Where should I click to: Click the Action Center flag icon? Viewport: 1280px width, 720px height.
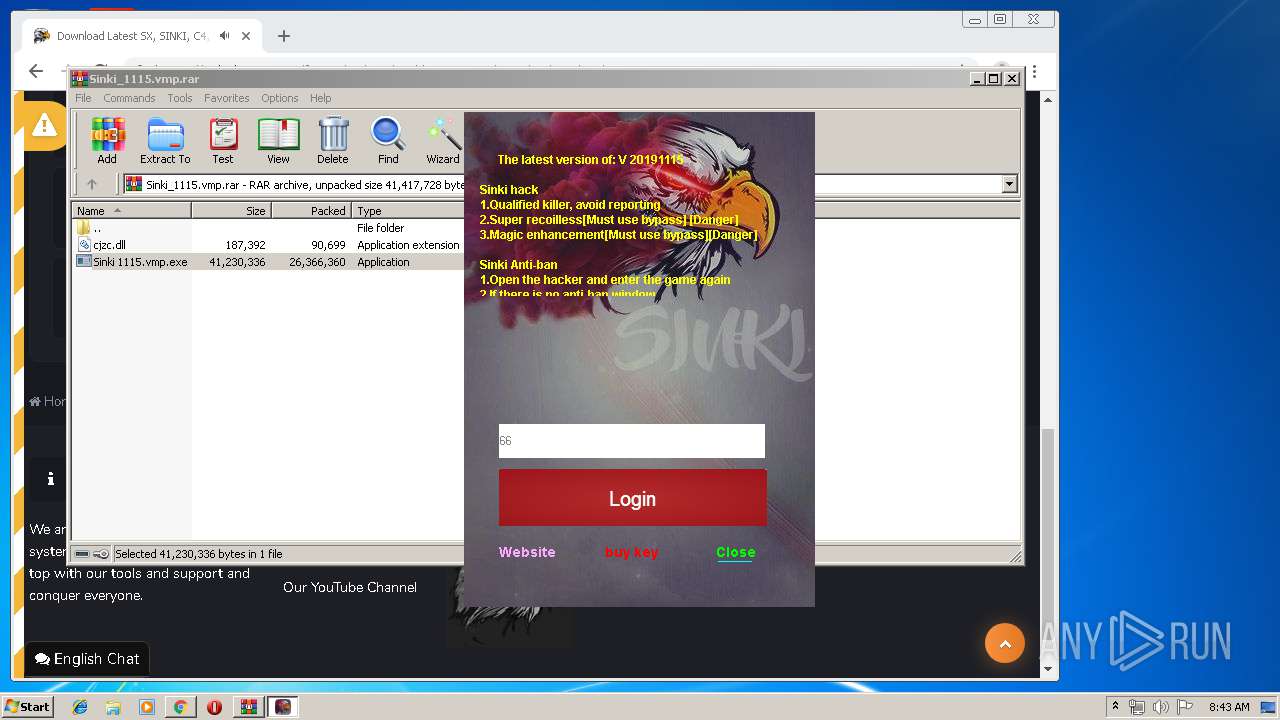click(1186, 707)
